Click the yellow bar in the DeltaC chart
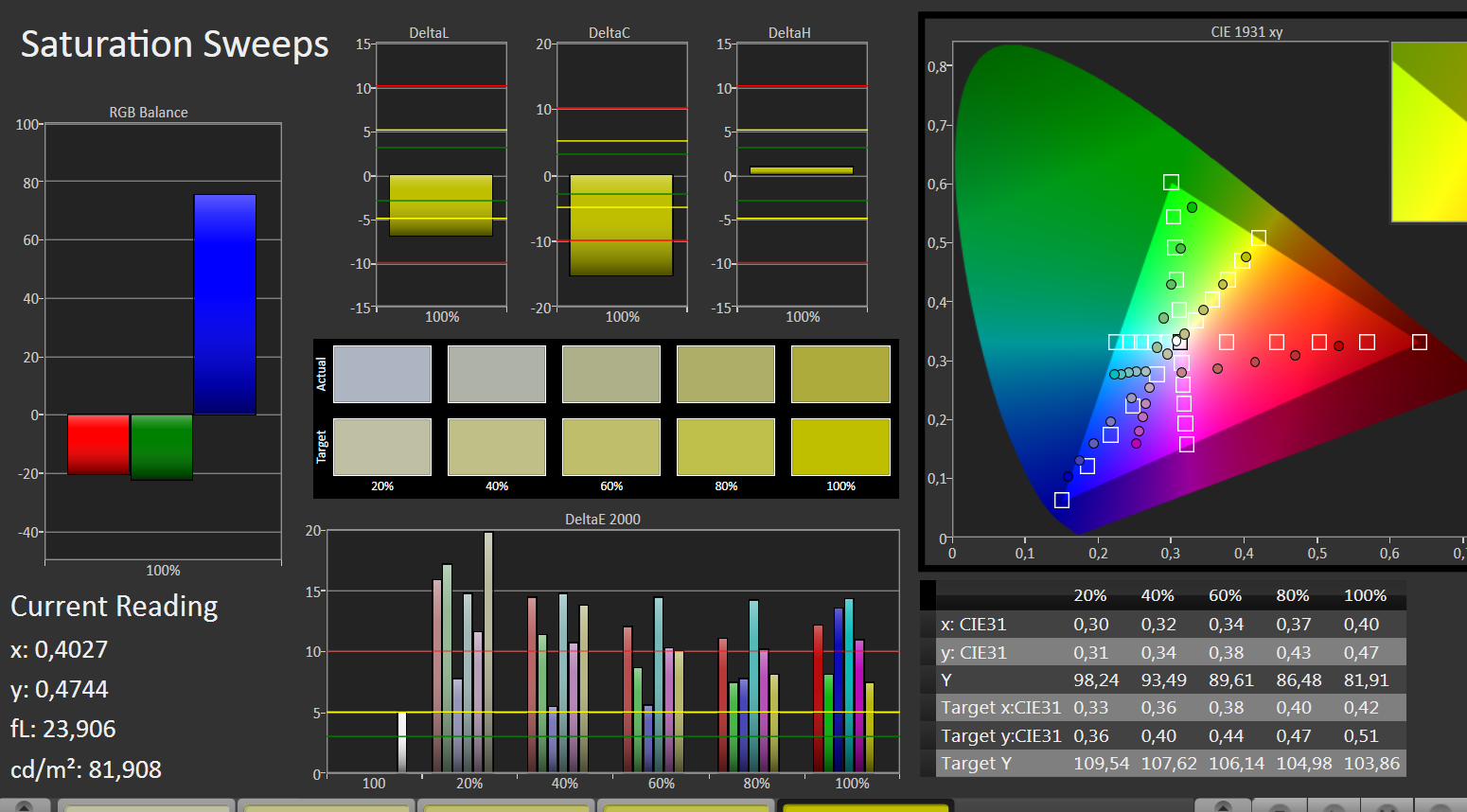Image resolution: width=1467 pixels, height=812 pixels. 621,225
